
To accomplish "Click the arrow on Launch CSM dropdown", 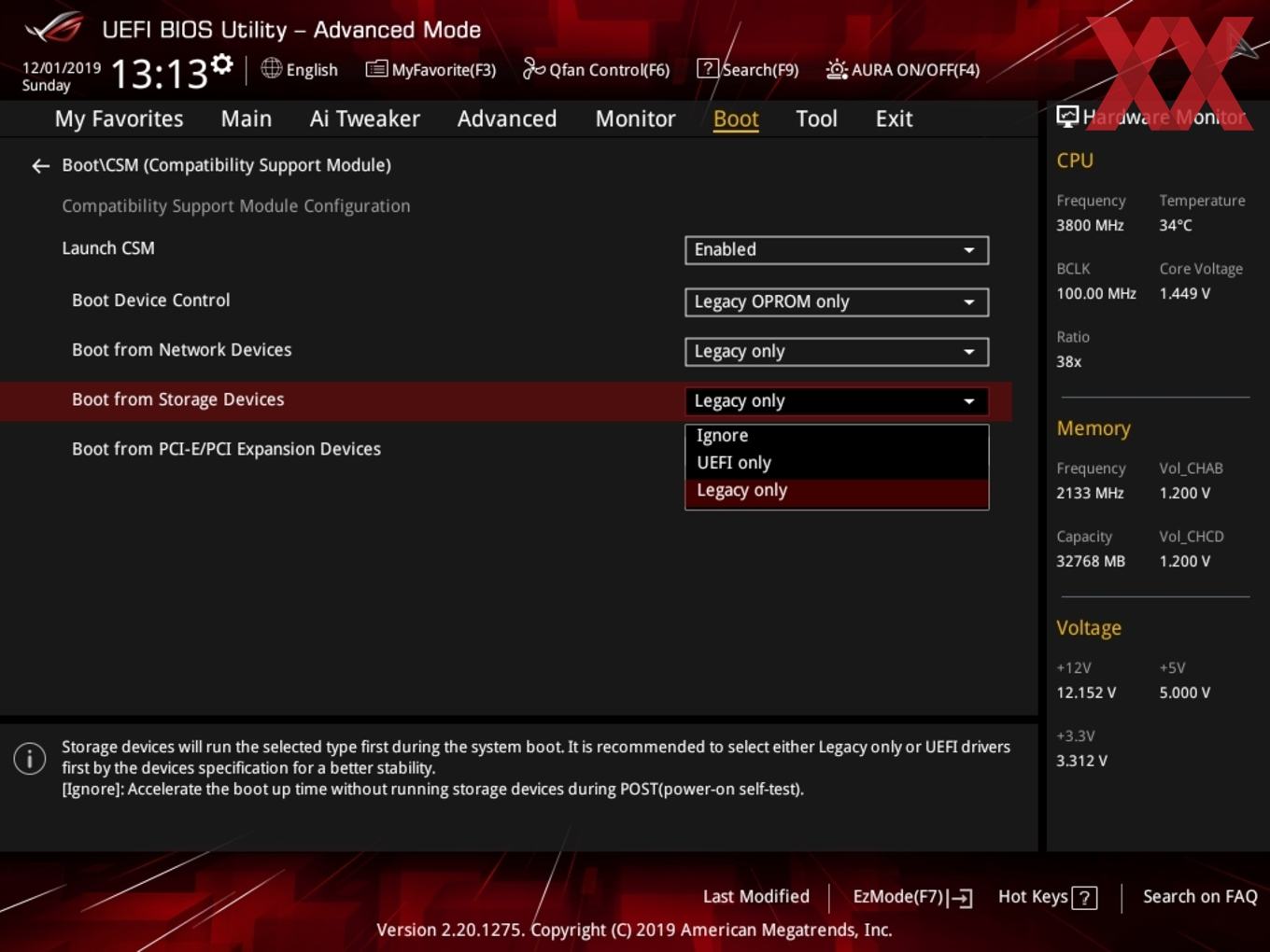I will [969, 250].
